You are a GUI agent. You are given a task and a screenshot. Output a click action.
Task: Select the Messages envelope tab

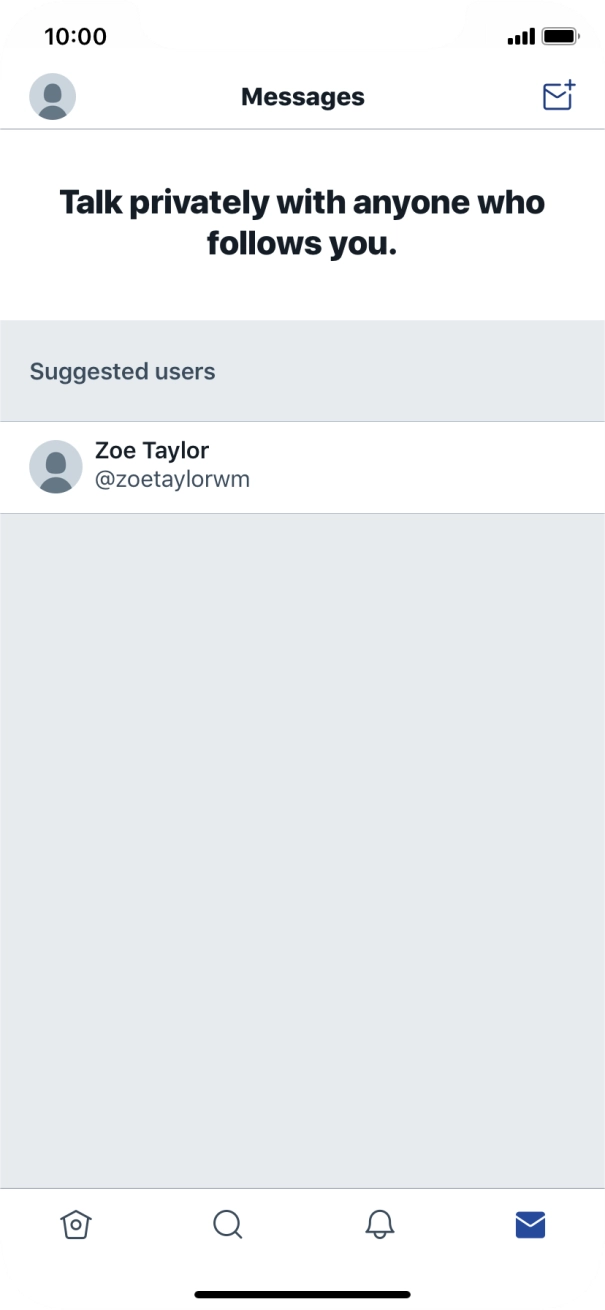tap(530, 1224)
